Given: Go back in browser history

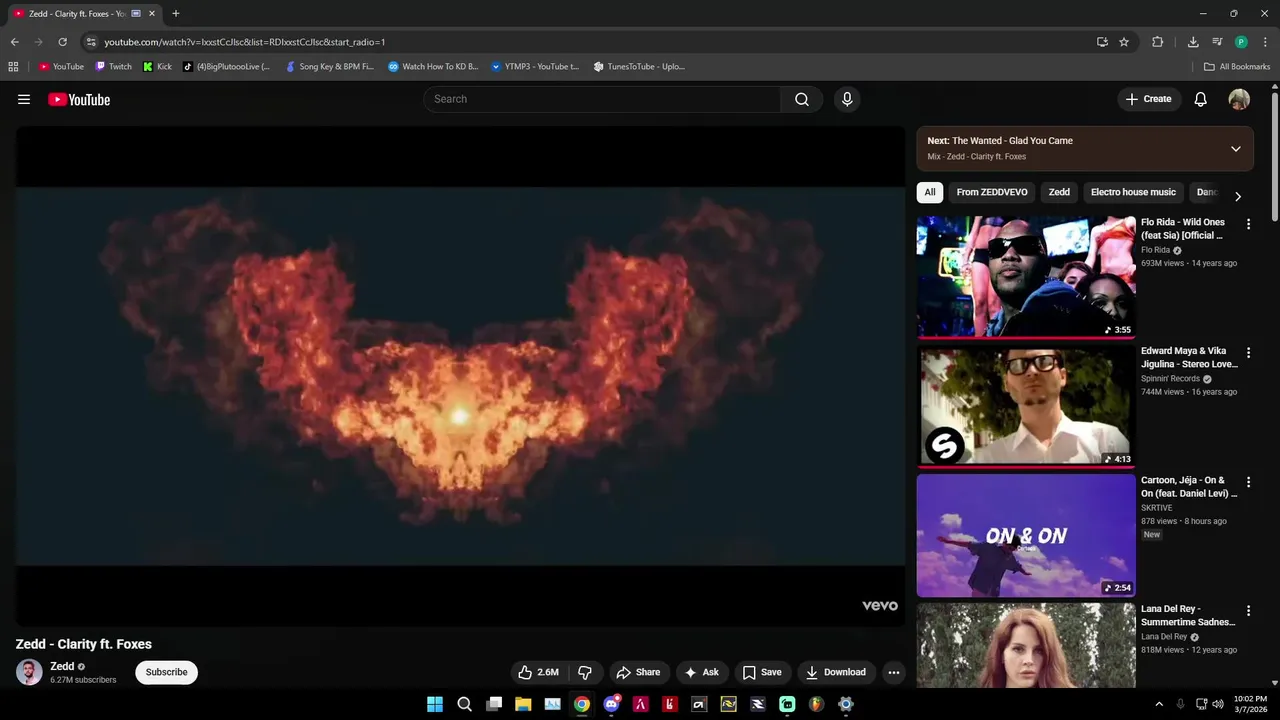Looking at the screenshot, I should pos(14,42).
